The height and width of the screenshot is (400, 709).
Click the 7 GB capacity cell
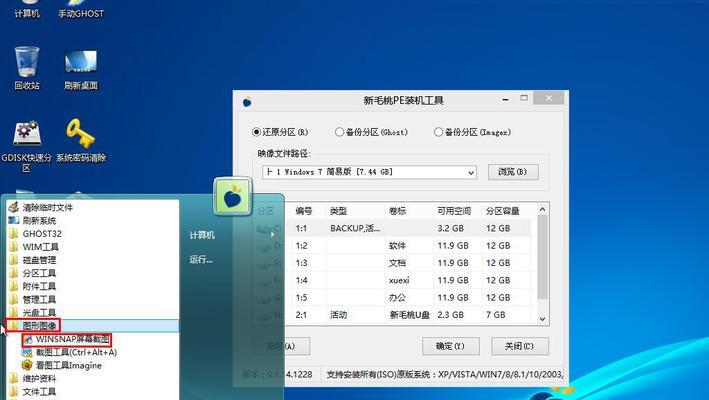[x=496, y=315]
